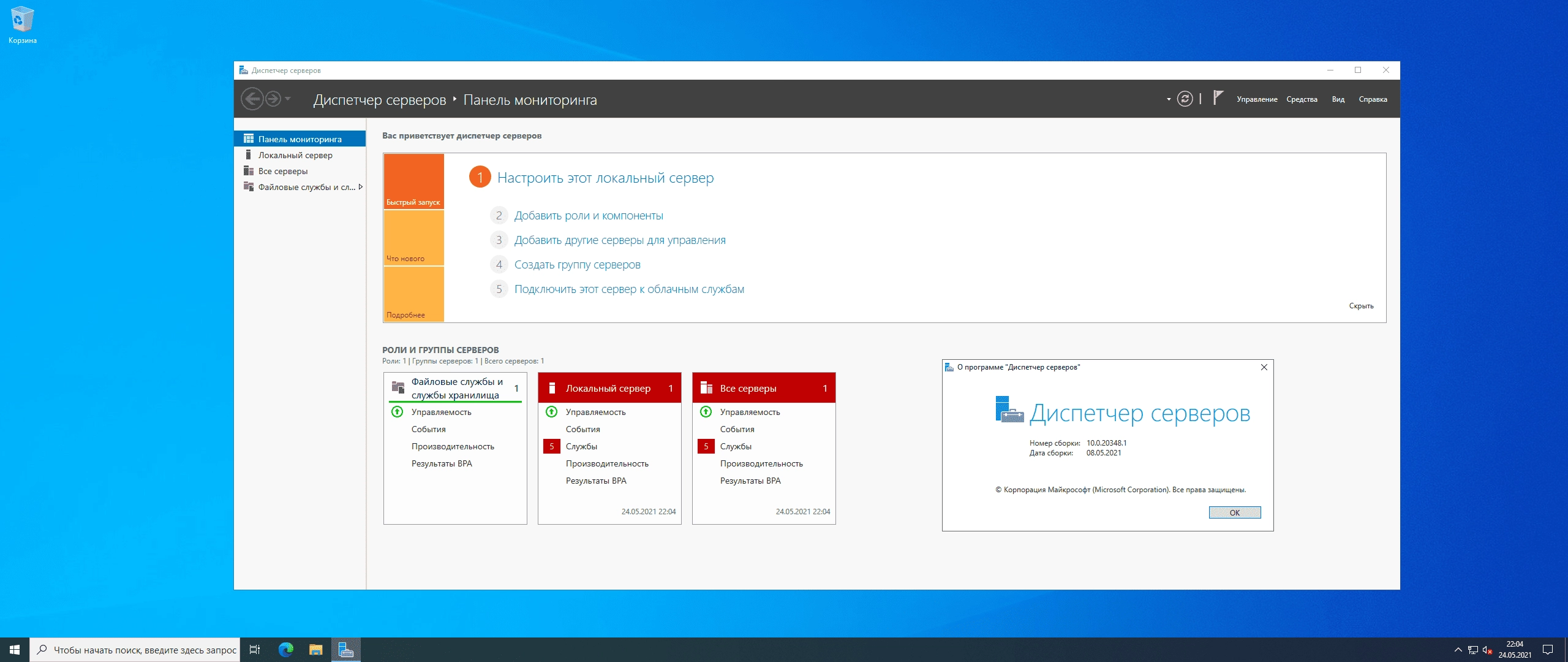Select the Быстрый запуск tile
Image resolution: width=1568 pixels, height=662 pixels.
tap(413, 181)
